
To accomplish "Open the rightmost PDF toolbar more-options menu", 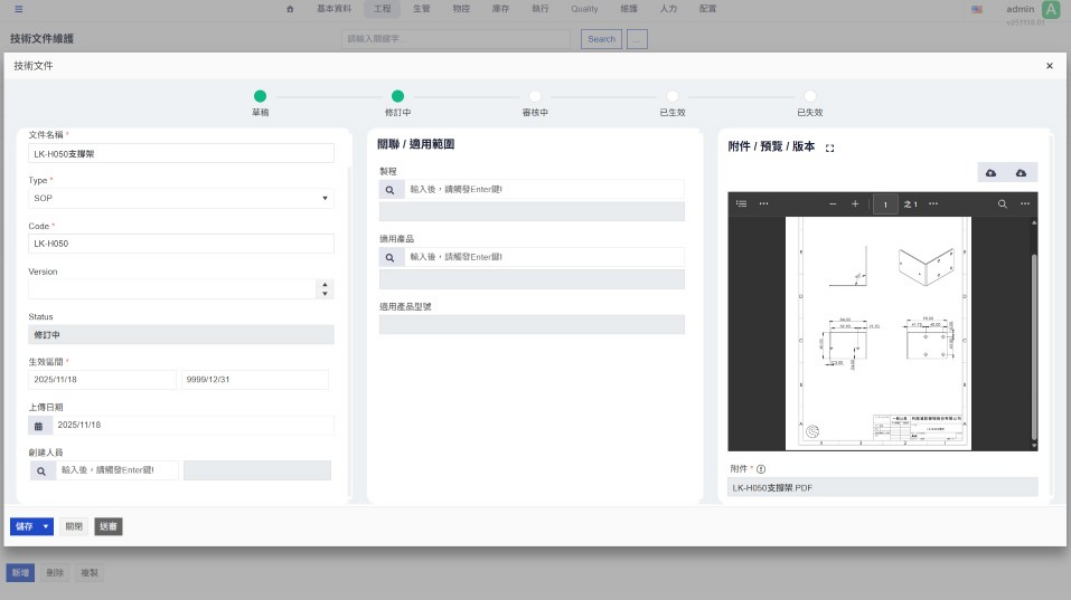I will 1025,204.
